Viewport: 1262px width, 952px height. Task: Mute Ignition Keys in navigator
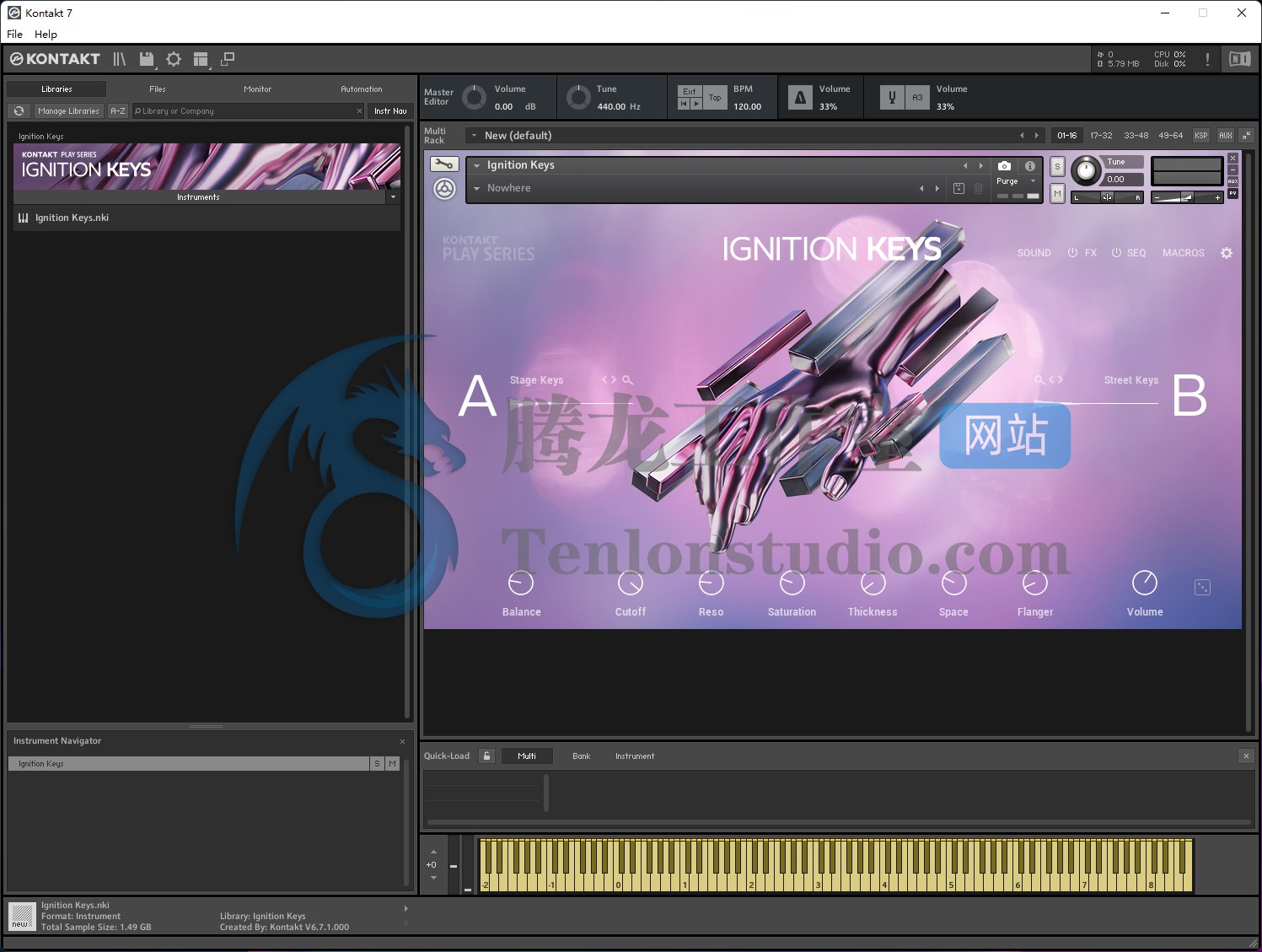[392, 763]
